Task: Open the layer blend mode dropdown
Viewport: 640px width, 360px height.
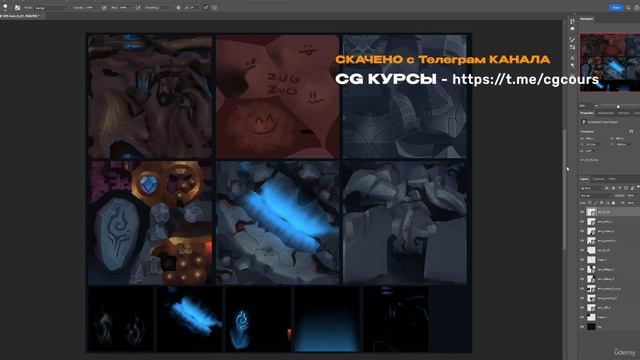Action: click(596, 196)
